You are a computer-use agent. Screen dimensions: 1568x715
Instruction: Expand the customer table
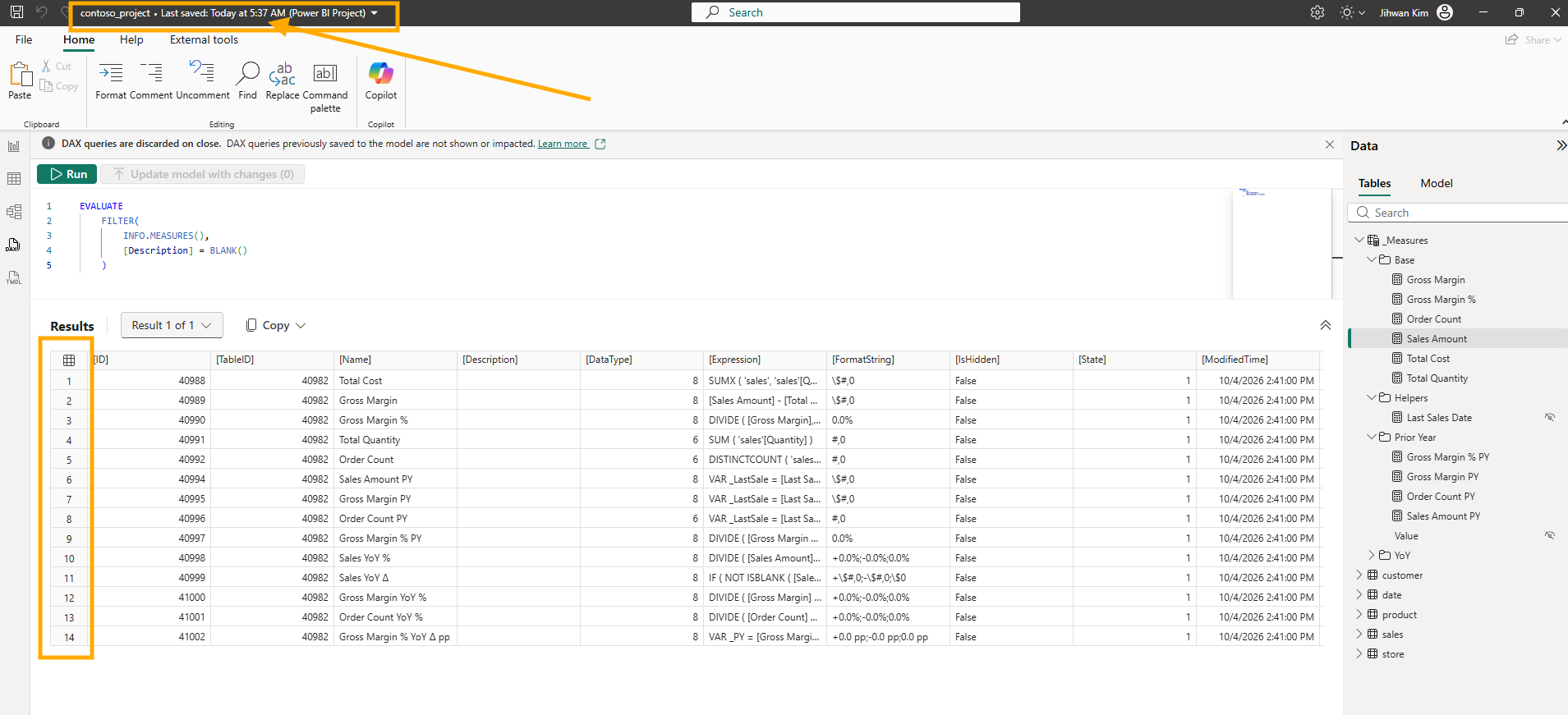tap(1359, 575)
